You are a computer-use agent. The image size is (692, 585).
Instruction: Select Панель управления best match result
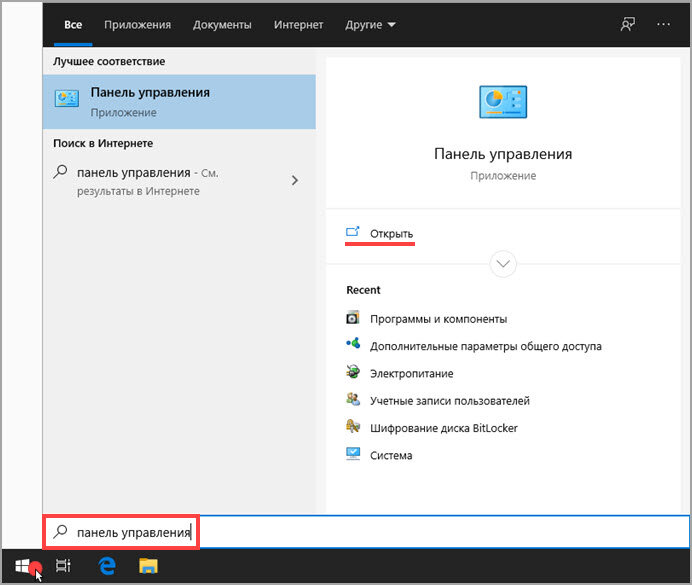point(179,102)
